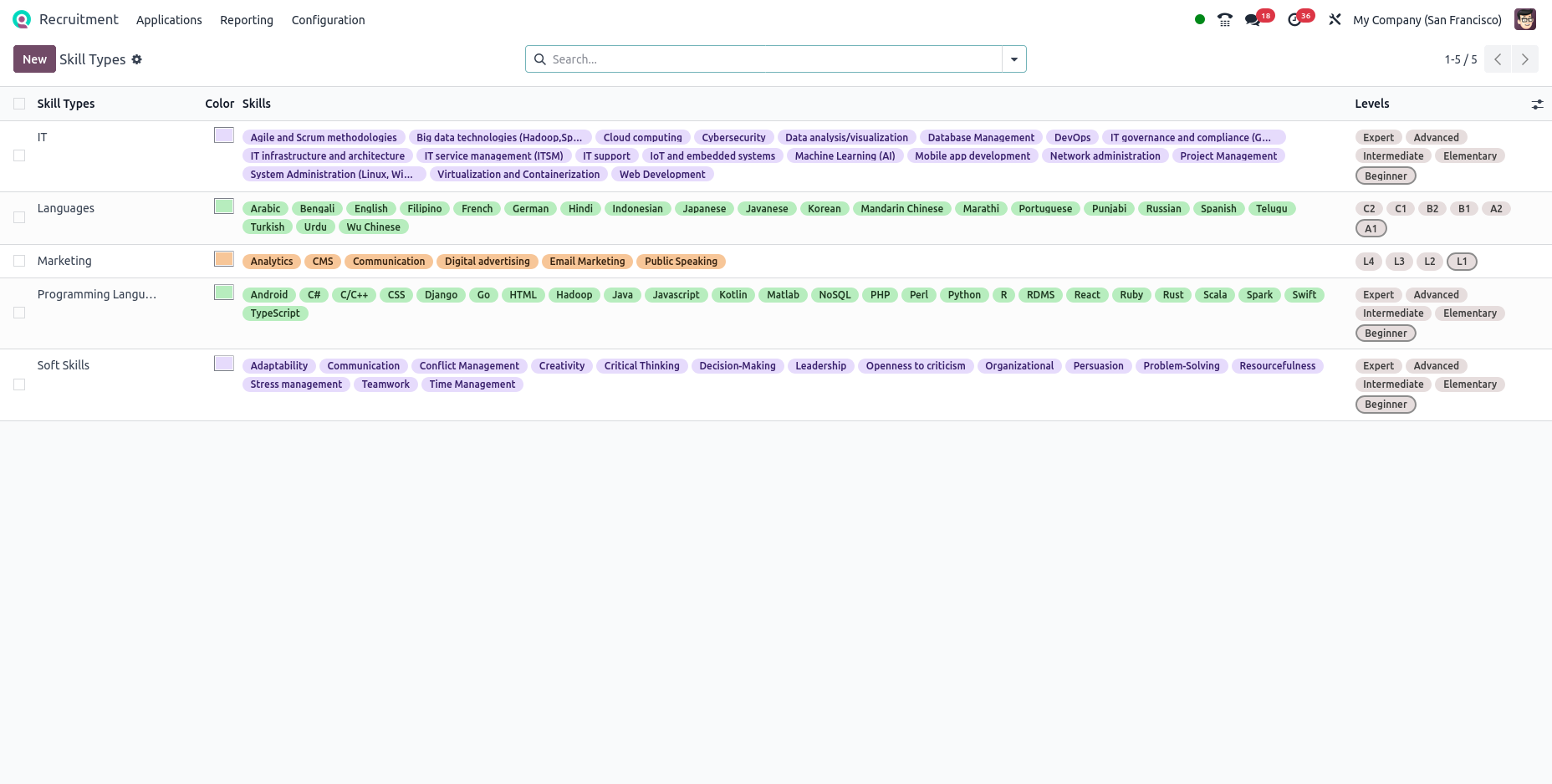Click the Recruitment app title
The width and height of the screenshot is (1552, 784).
[x=79, y=19]
